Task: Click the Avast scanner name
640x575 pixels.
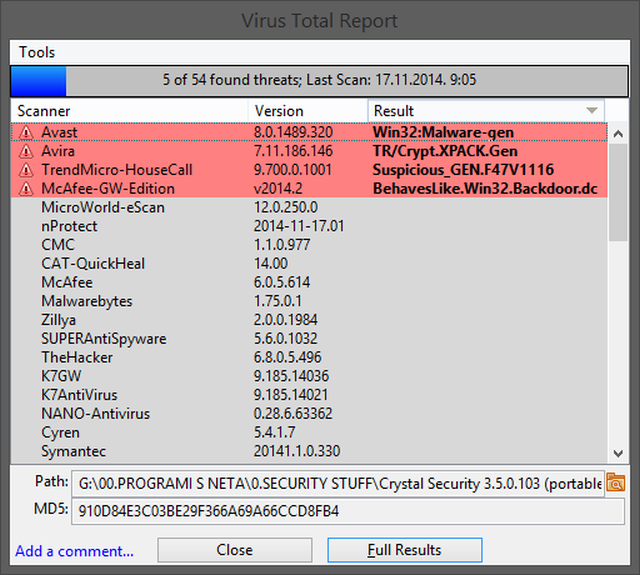Action: (x=59, y=133)
